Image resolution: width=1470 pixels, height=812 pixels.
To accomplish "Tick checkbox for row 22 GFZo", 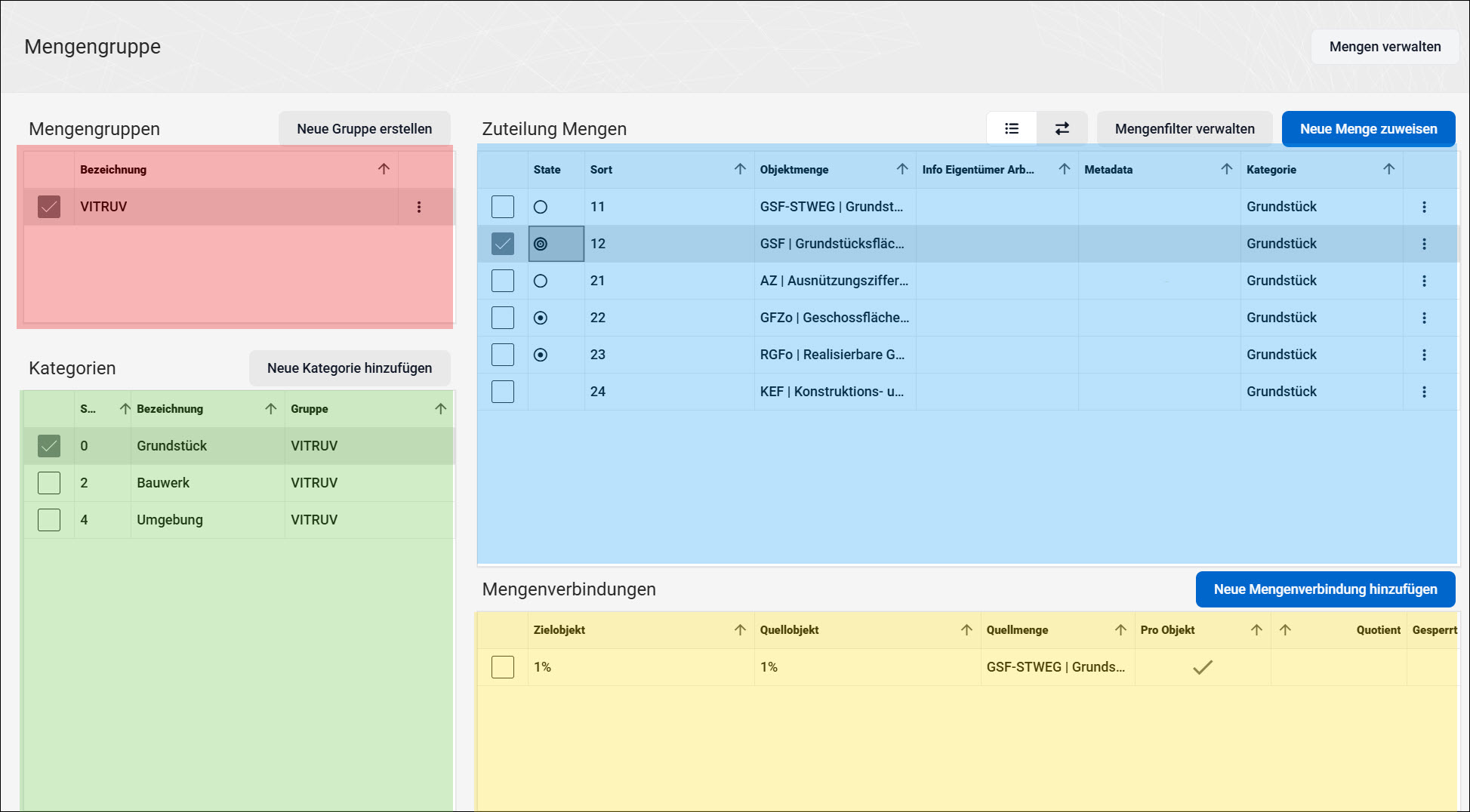I will tap(503, 318).
